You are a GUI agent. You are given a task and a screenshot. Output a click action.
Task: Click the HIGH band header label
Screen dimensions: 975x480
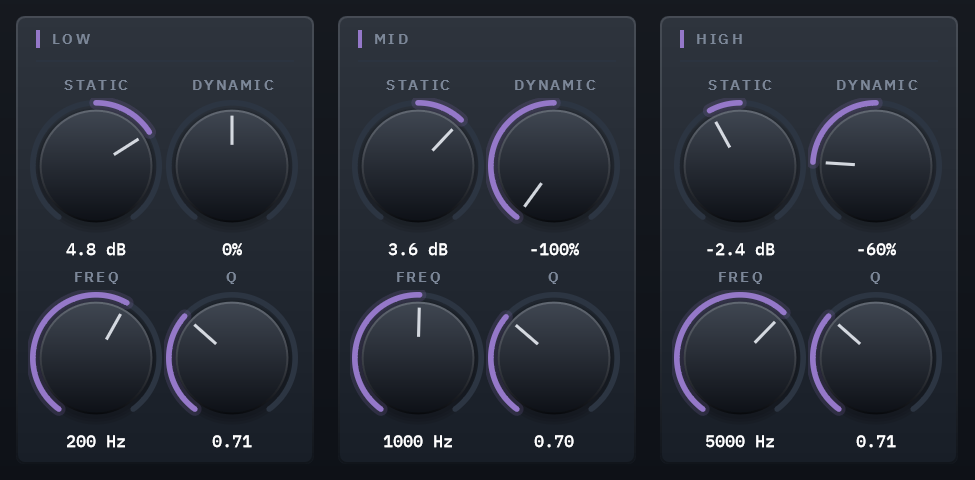click(x=720, y=39)
